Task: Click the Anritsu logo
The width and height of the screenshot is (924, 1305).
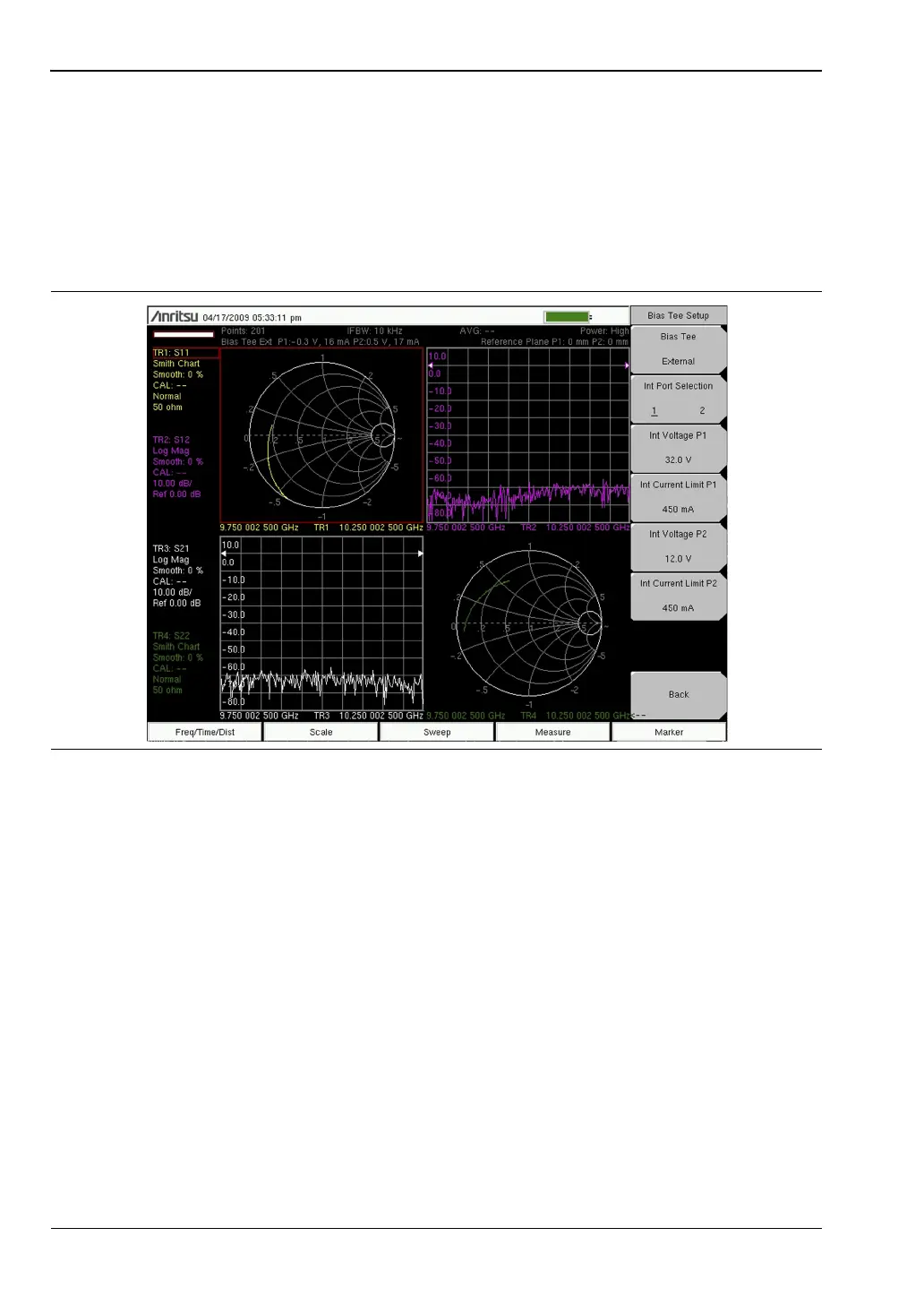Action: 175,317
